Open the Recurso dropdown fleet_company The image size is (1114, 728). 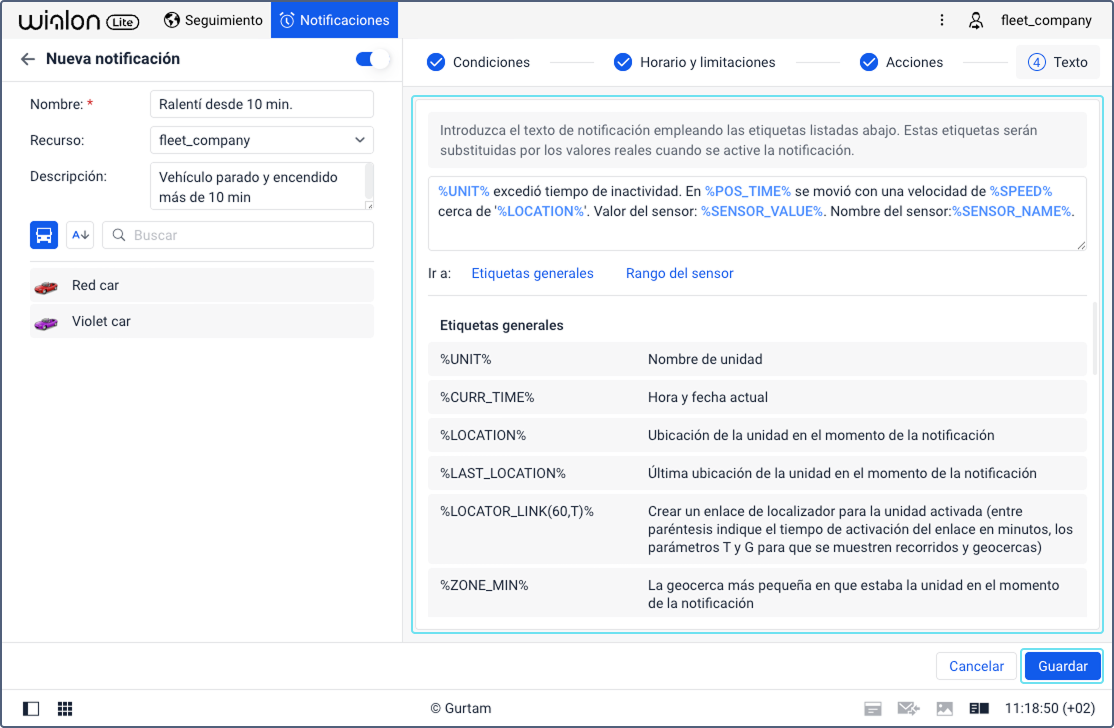point(261,140)
